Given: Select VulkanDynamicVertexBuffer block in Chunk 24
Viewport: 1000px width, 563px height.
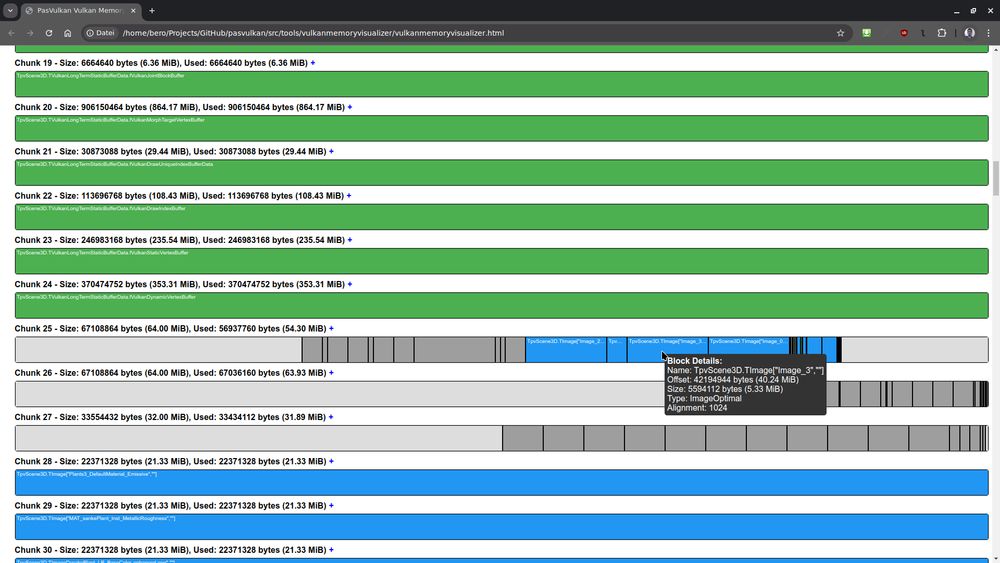Looking at the screenshot, I should (501, 305).
